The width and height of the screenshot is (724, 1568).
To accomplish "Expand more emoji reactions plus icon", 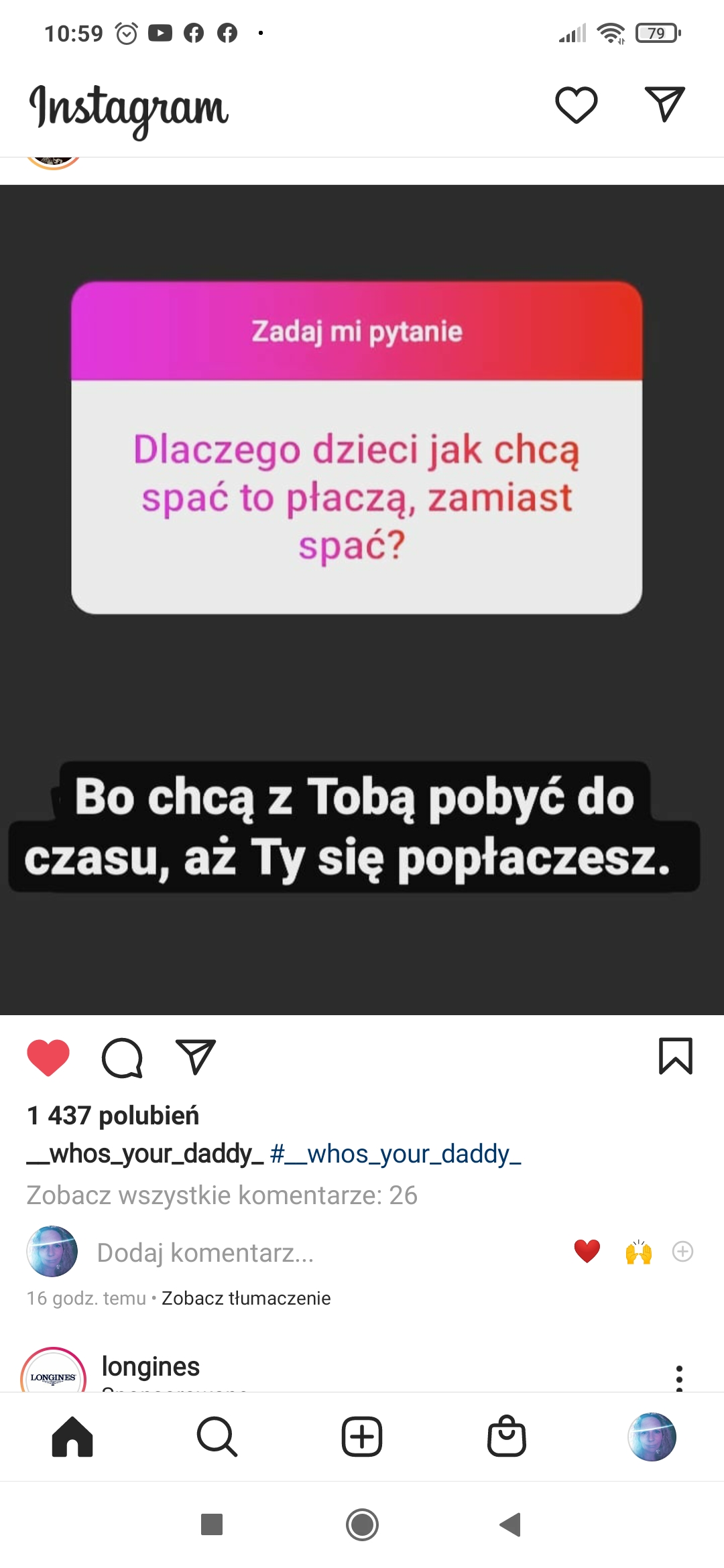I will tap(682, 1251).
